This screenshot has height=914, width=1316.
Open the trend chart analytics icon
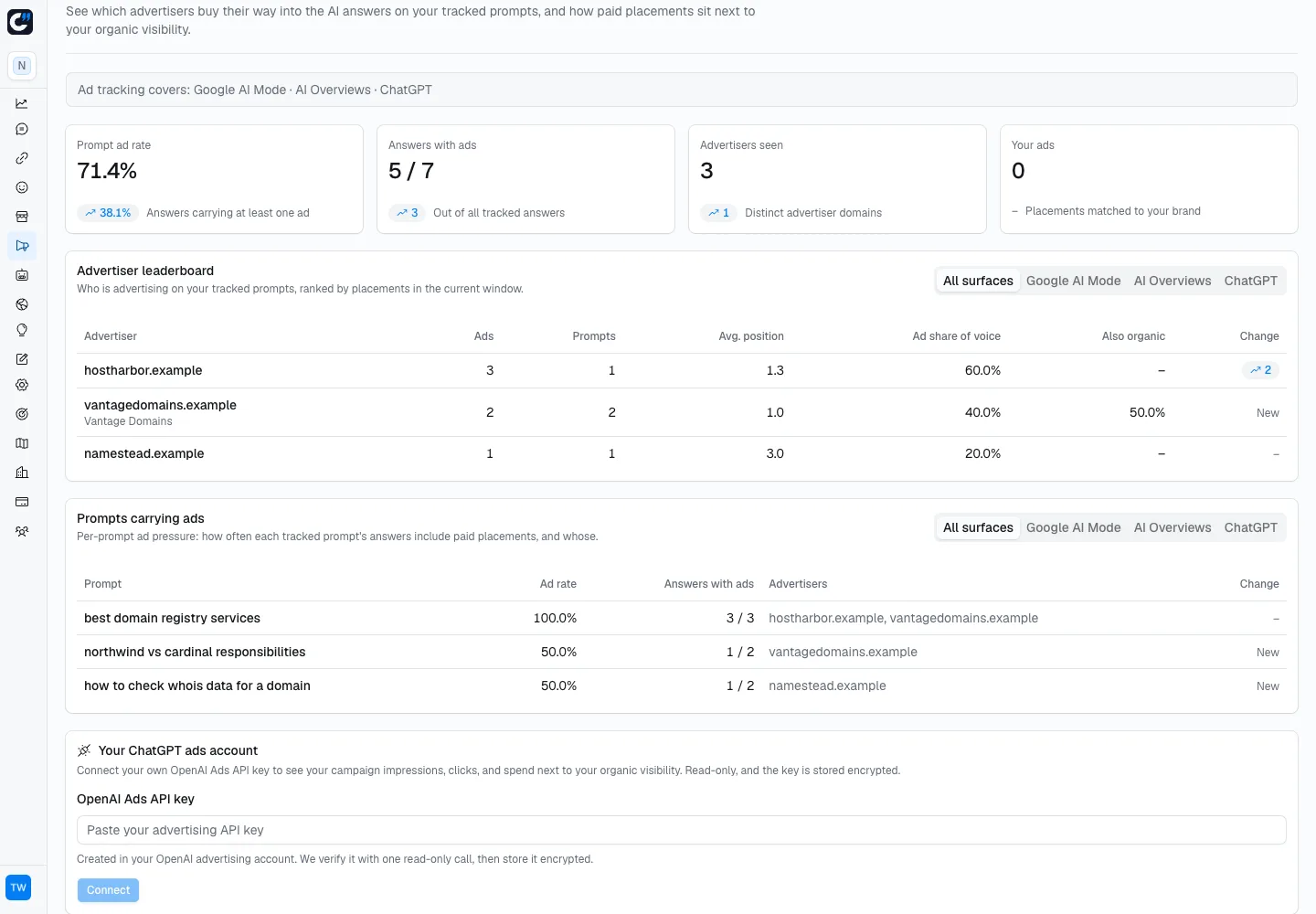click(x=22, y=103)
